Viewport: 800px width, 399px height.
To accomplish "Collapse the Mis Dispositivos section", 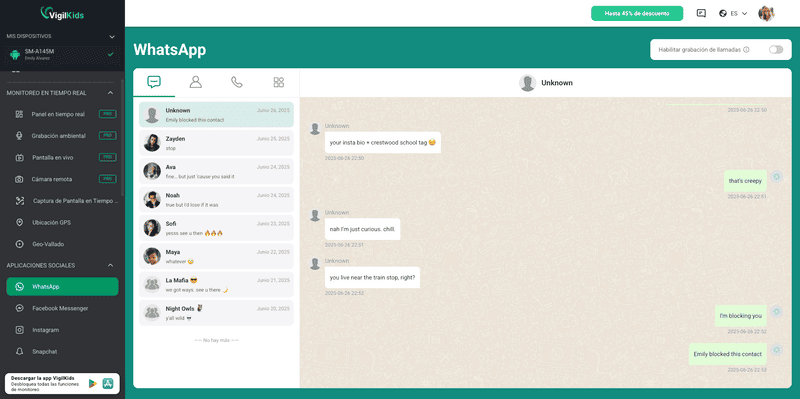I will coord(112,37).
